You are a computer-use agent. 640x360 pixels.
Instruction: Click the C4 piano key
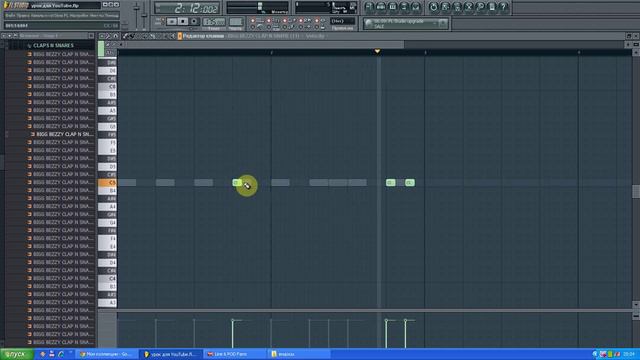tap(107, 278)
